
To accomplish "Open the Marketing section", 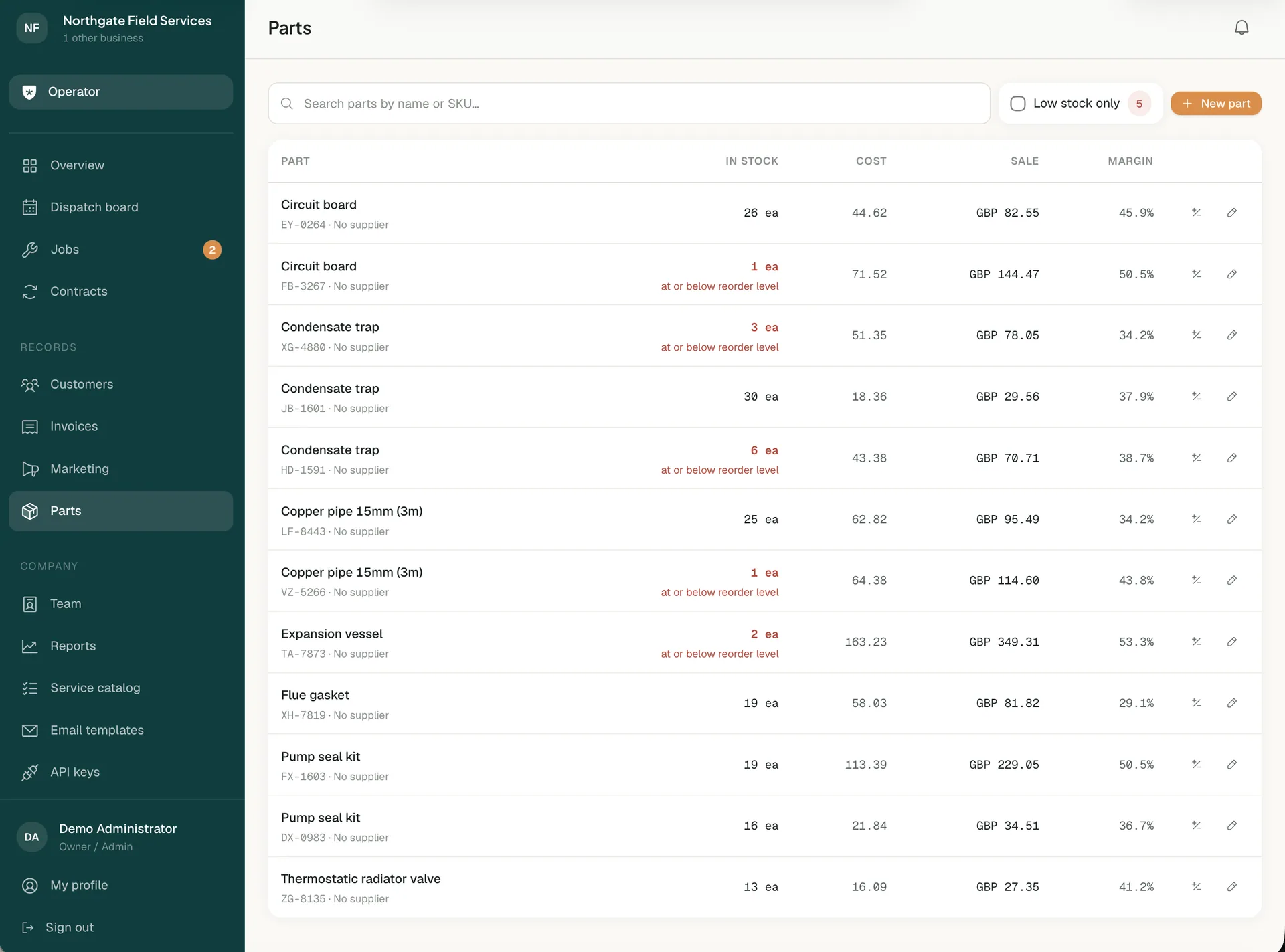I will [x=121, y=469].
